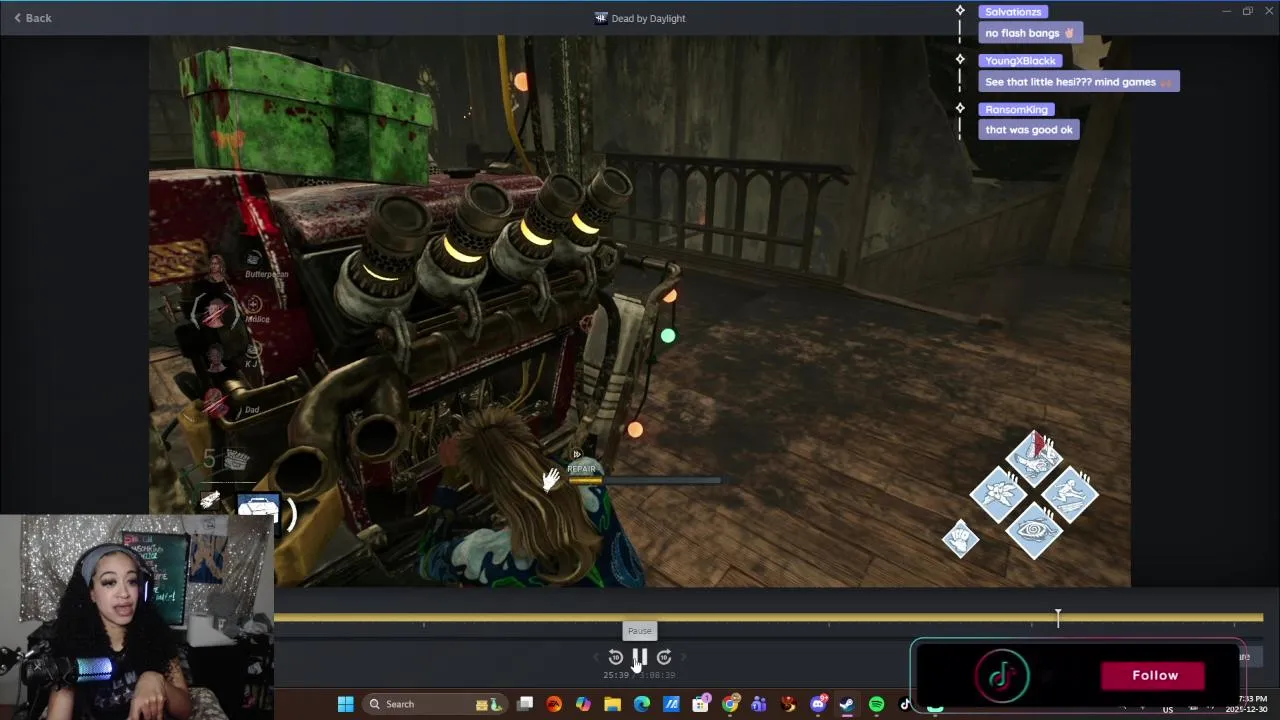Open Discord from the taskbar
Image resolution: width=1280 pixels, height=720 pixels.
pyautogui.click(x=818, y=704)
